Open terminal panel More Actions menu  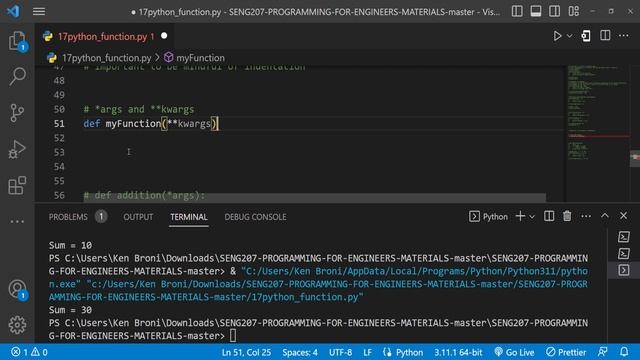click(586, 216)
